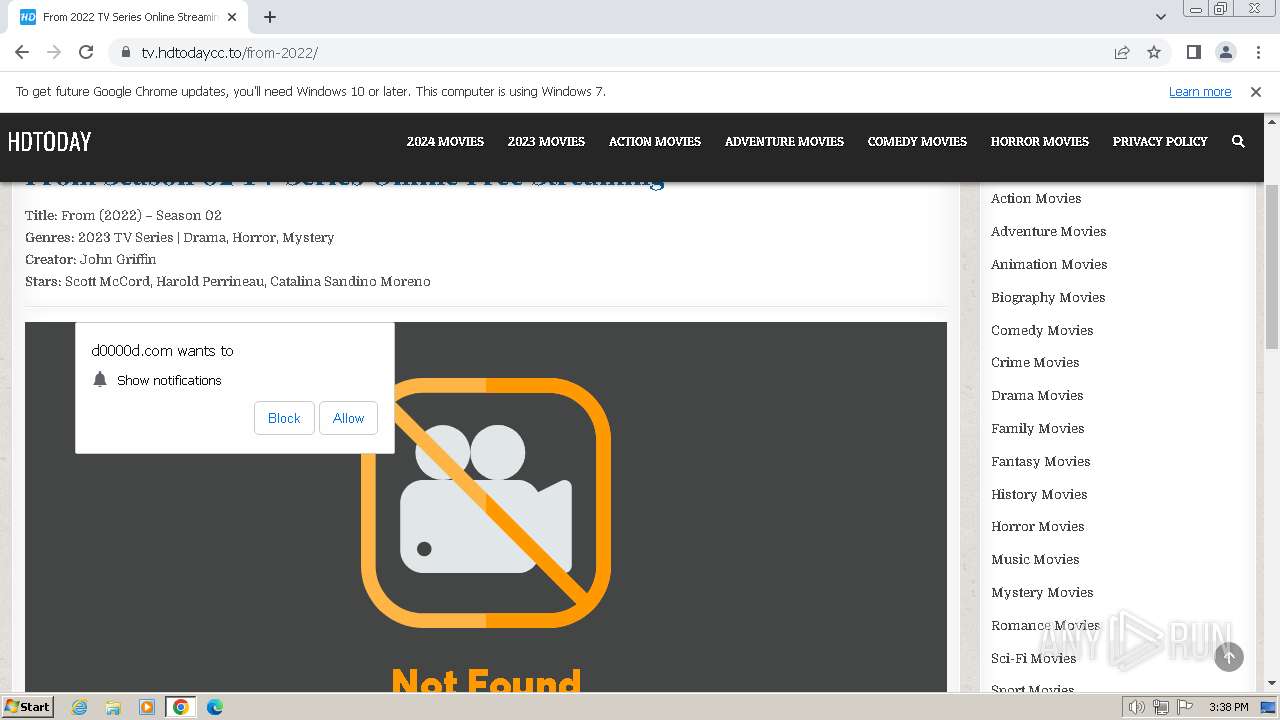This screenshot has width=1280, height=720.
Task: Dismiss the Chrome update info bar
Action: click(x=1256, y=91)
